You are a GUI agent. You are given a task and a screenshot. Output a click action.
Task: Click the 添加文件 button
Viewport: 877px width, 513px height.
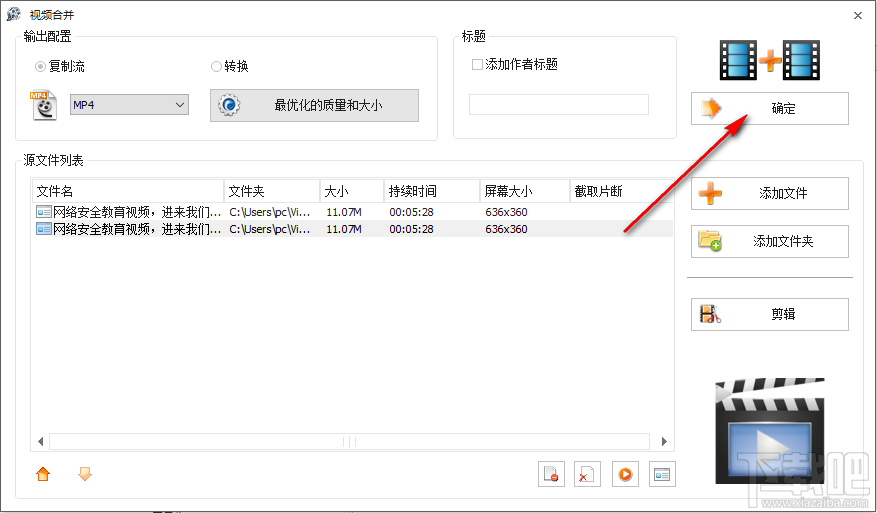pyautogui.click(x=770, y=194)
